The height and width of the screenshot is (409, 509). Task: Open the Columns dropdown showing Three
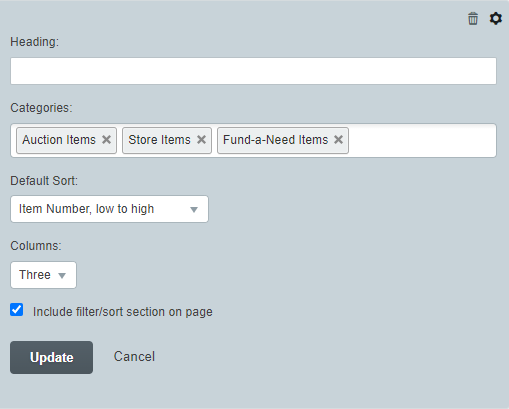43,275
